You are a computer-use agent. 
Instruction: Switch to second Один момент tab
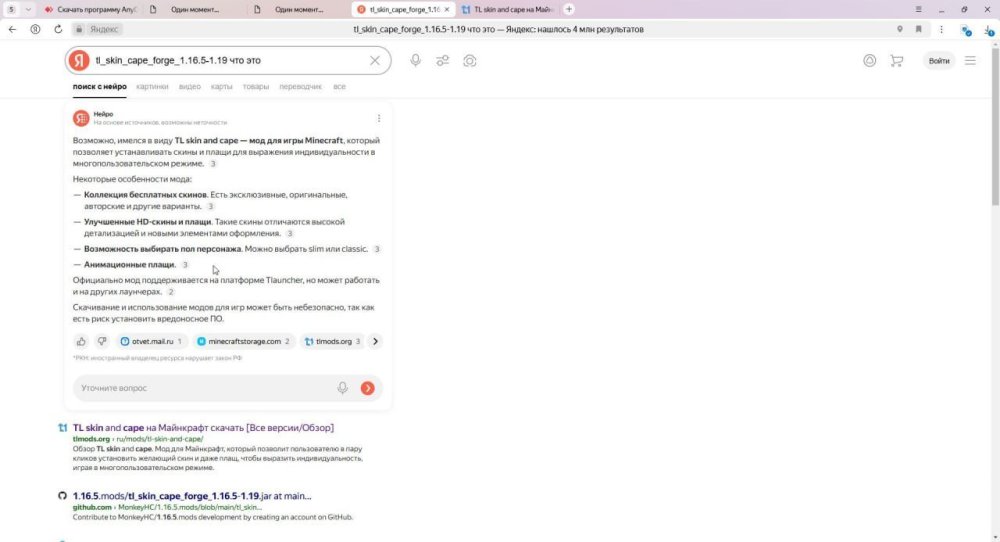pos(298,10)
